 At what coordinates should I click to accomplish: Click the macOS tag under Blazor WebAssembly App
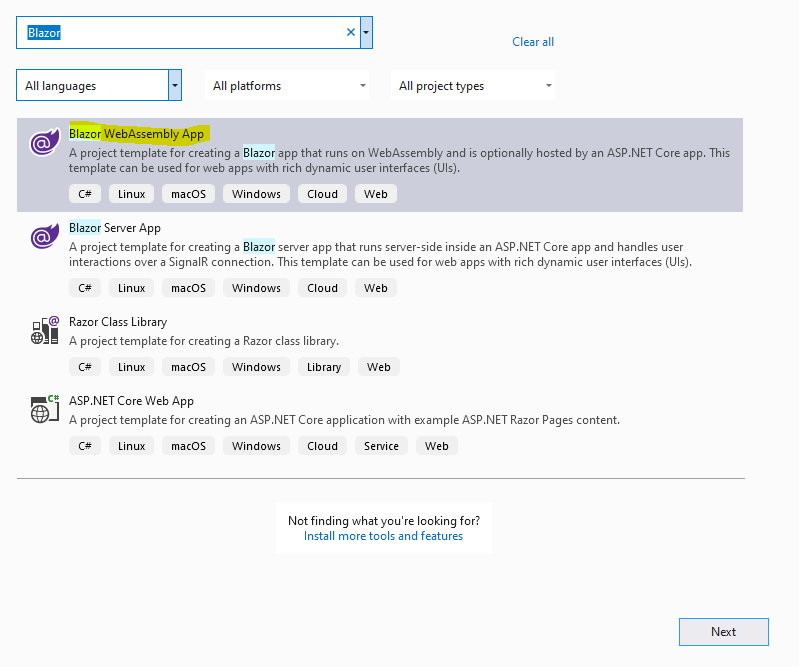pos(189,194)
